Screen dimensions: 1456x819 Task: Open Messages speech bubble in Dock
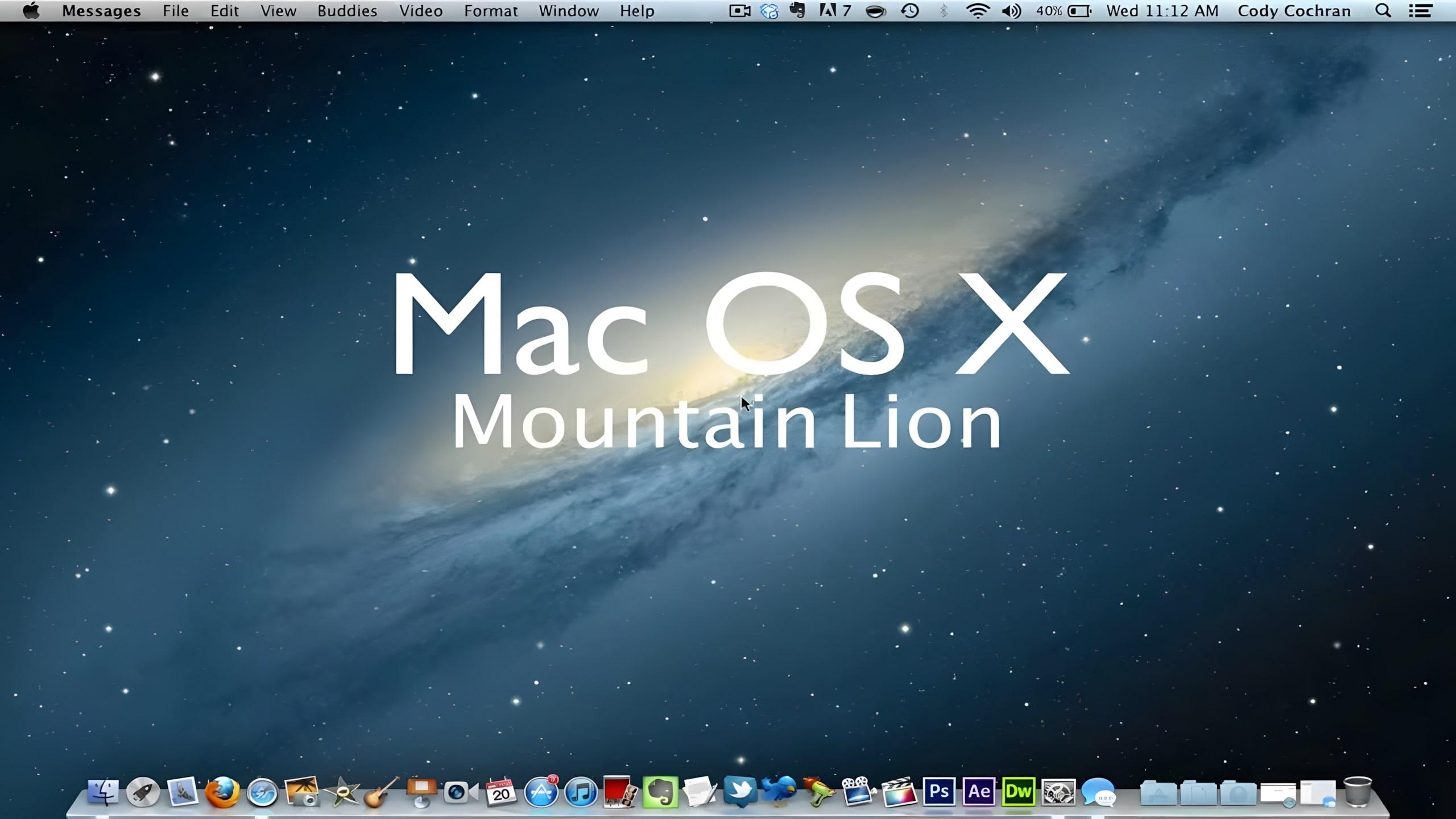[x=1098, y=792]
